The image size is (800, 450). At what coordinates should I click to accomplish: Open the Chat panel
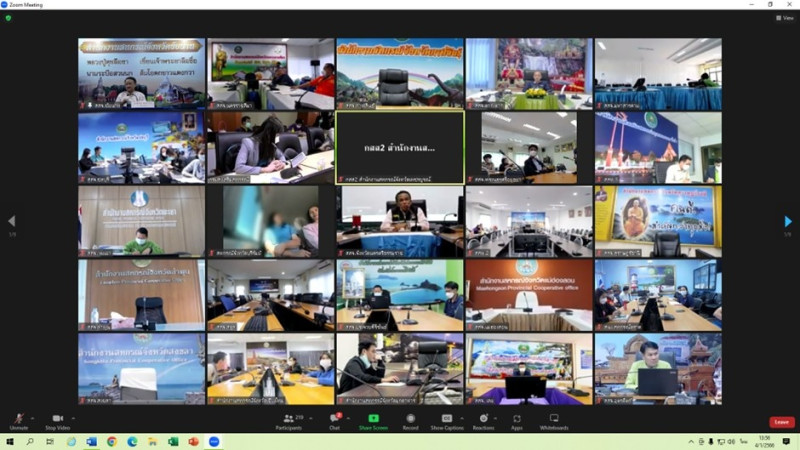[335, 420]
